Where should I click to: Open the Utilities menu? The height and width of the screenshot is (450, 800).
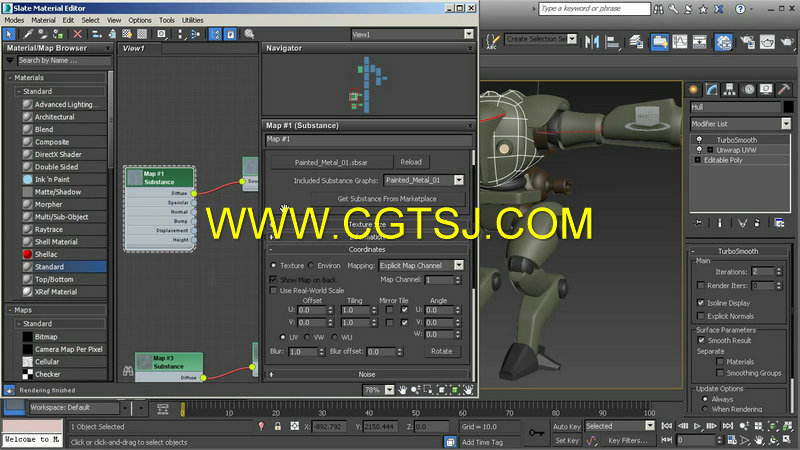point(192,20)
